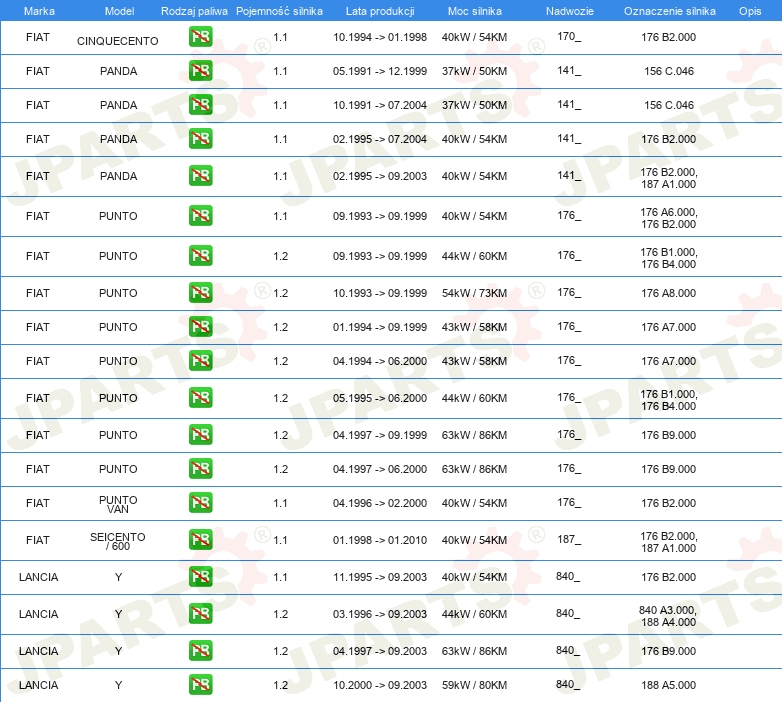The image size is (782, 702).
Task: Click fuel icon for Lancia Y 11.1995 row
Action: click(x=200, y=576)
